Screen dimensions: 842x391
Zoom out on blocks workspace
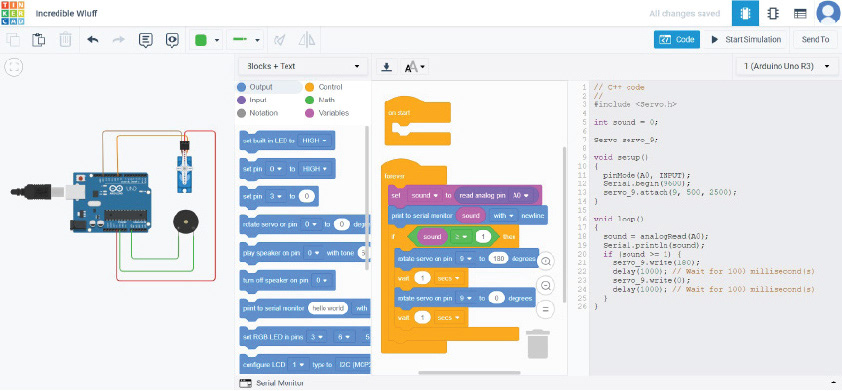(x=546, y=286)
